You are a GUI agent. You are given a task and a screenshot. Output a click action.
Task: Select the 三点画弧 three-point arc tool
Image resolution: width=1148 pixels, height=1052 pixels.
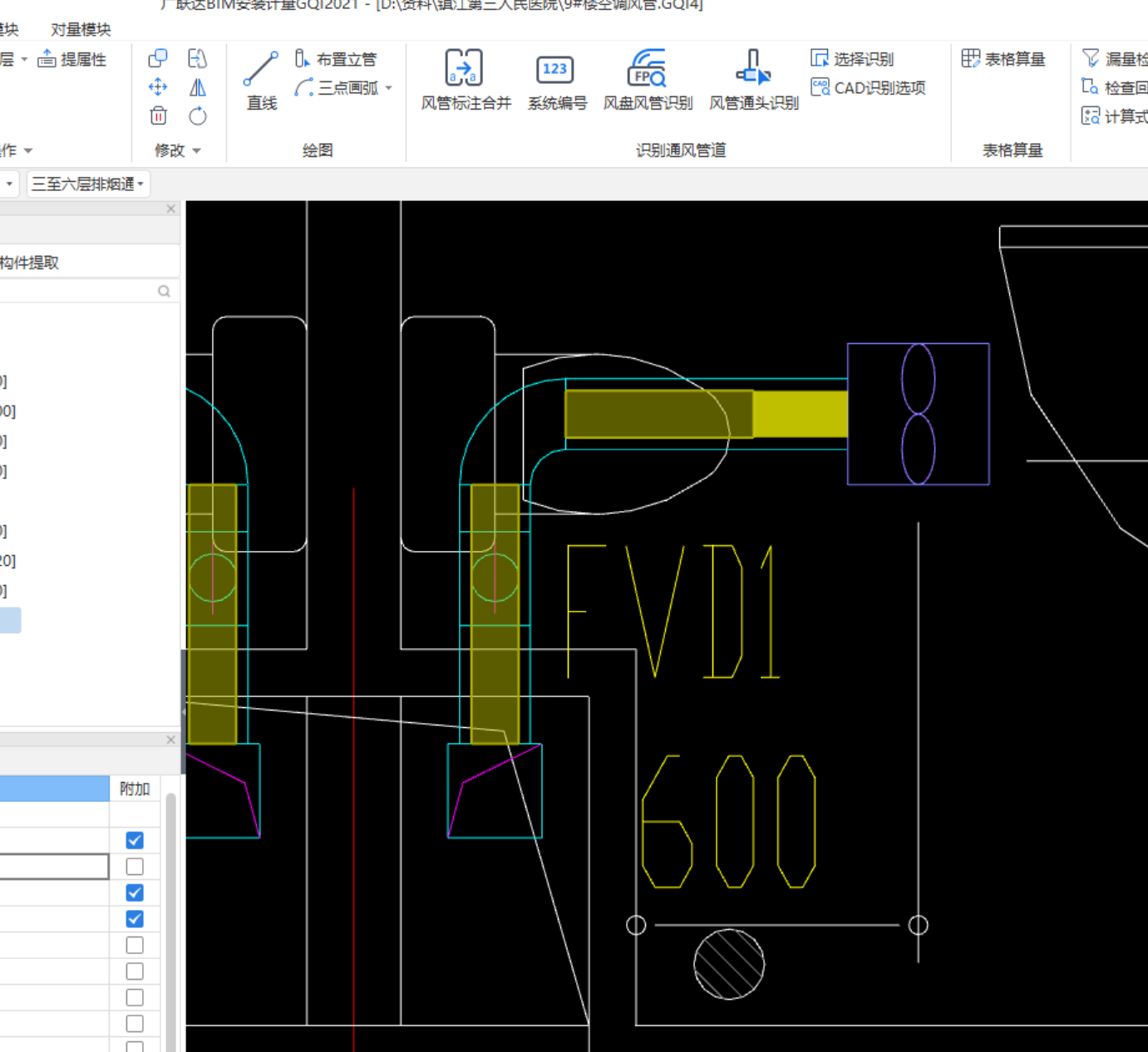coord(338,87)
